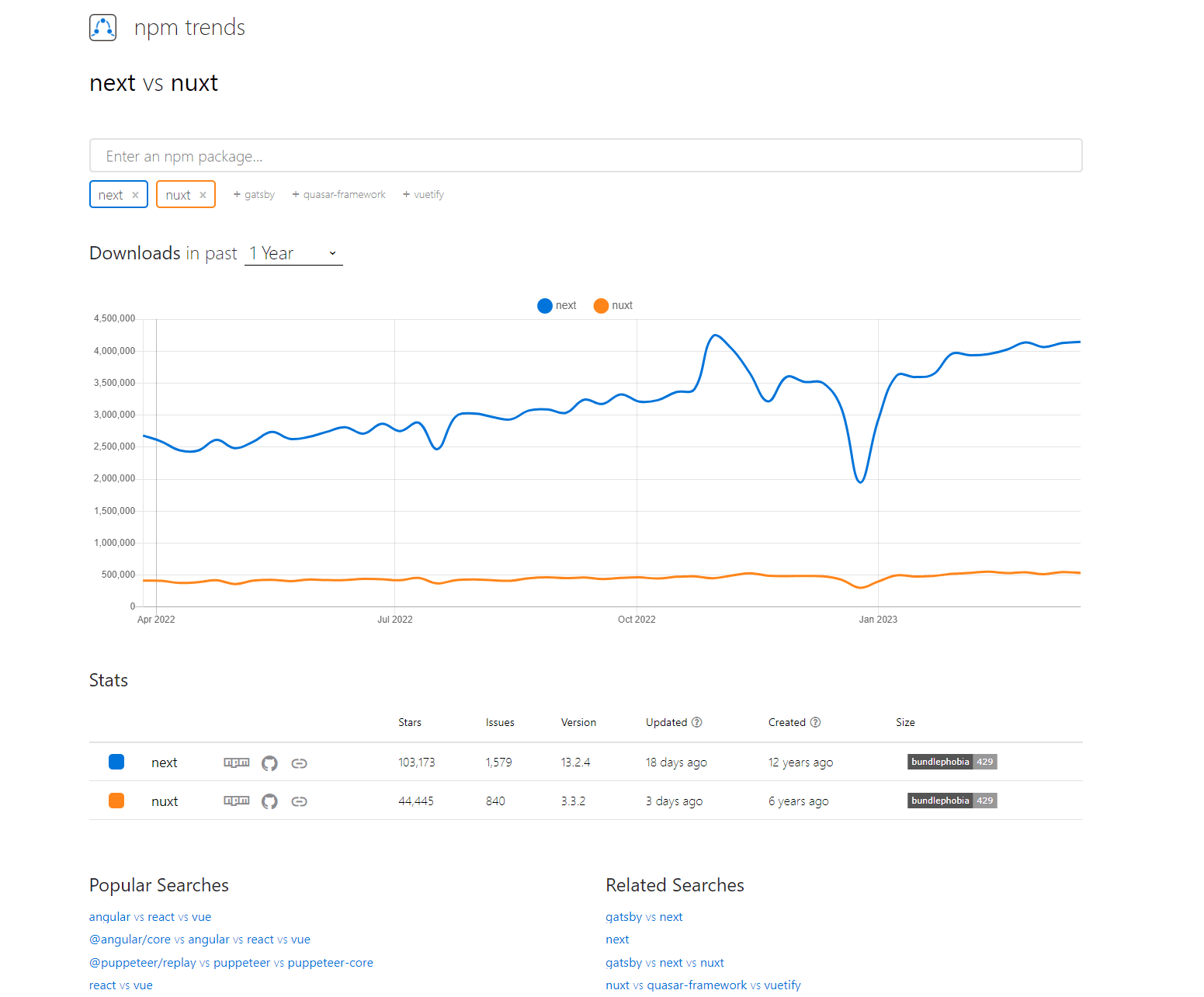1204x997 pixels.
Task: Remove the next package tag
Action: pos(135,195)
